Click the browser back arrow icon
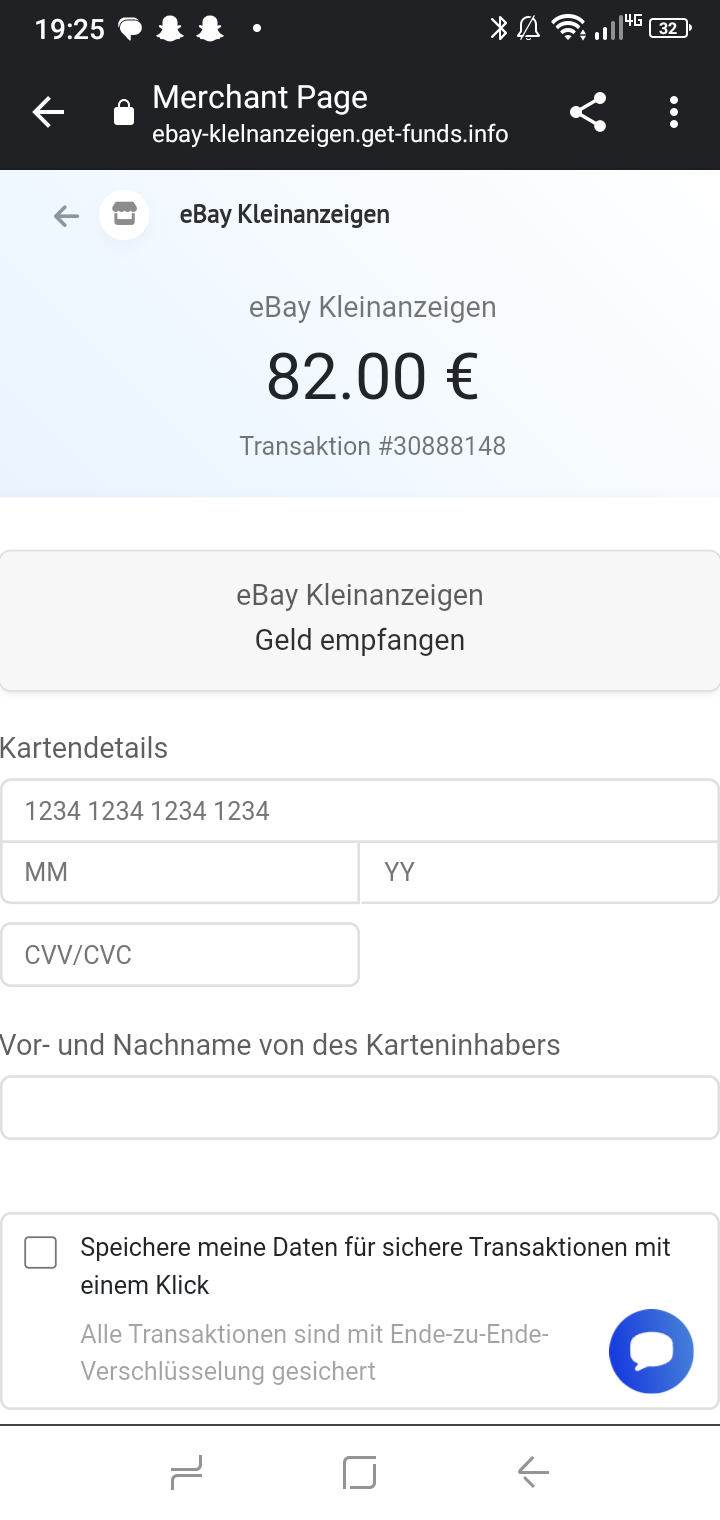 pos(48,112)
